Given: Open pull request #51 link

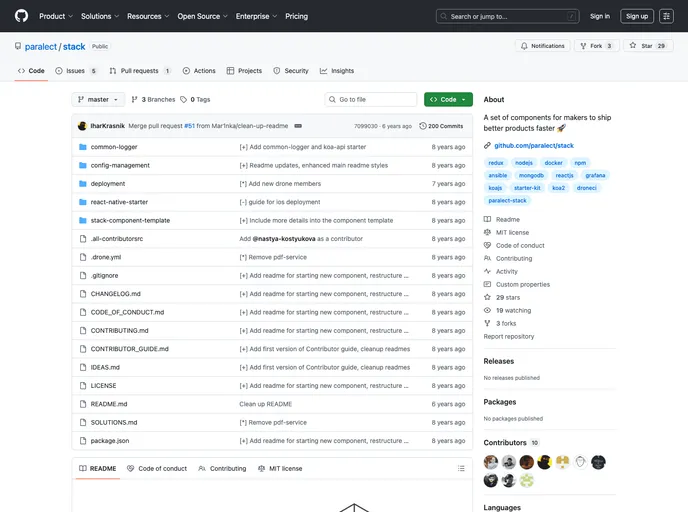Looking at the screenshot, I should pos(190,126).
